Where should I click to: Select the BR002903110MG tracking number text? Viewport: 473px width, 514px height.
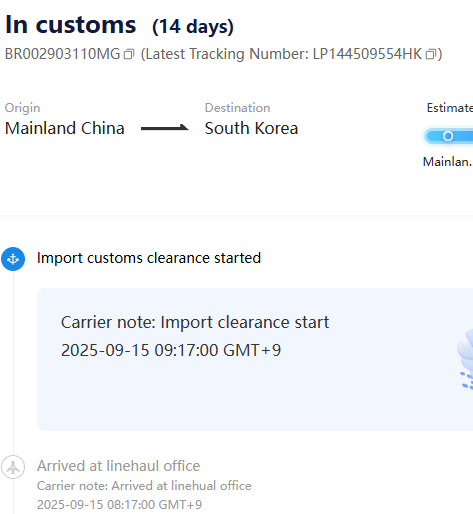pos(62,54)
